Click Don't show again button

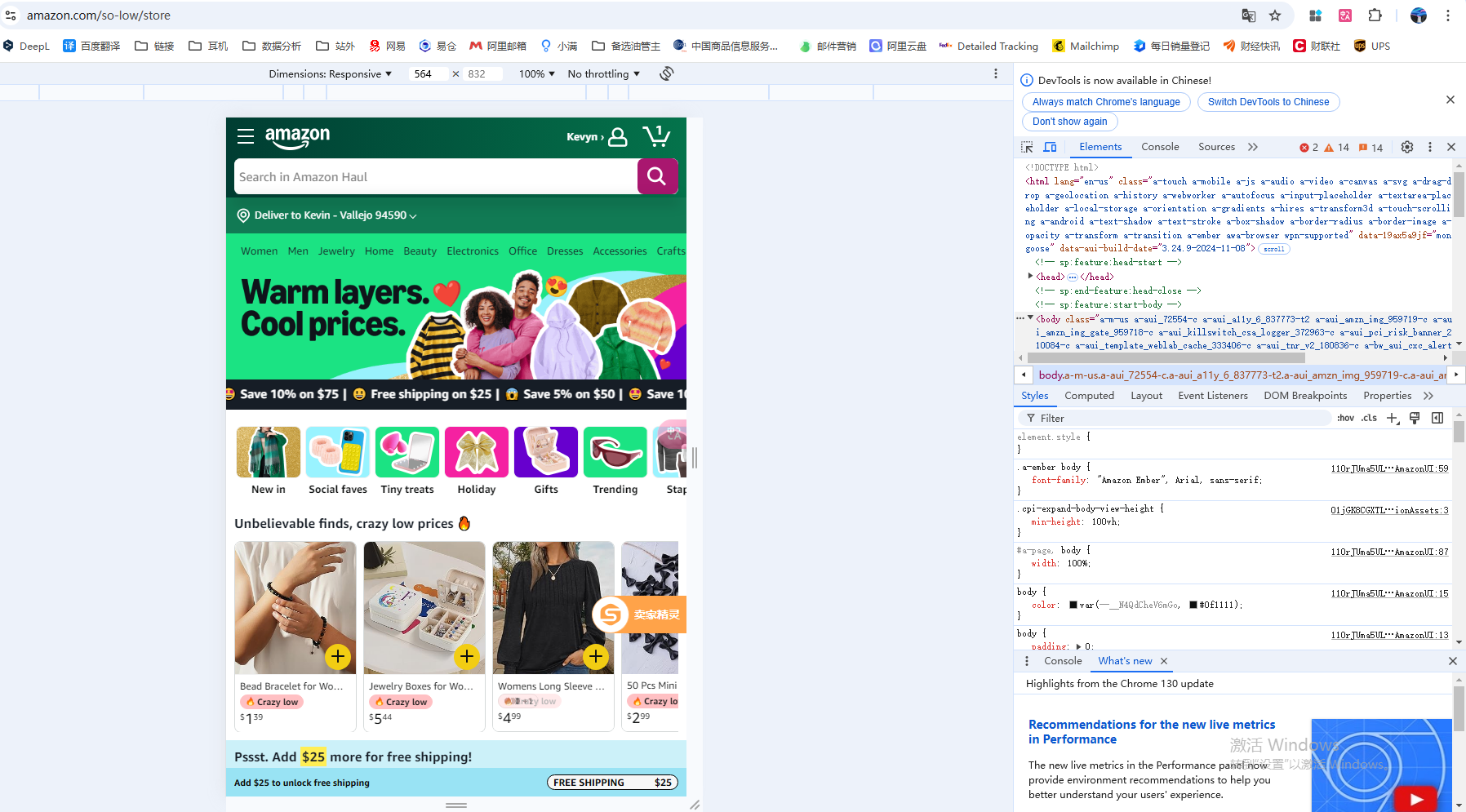click(x=1070, y=122)
